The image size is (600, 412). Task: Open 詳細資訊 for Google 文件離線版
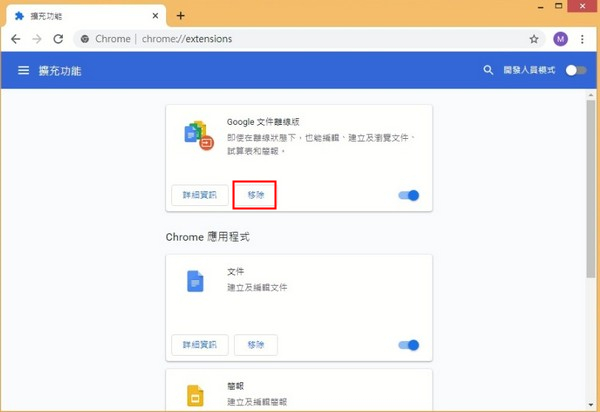[200, 195]
